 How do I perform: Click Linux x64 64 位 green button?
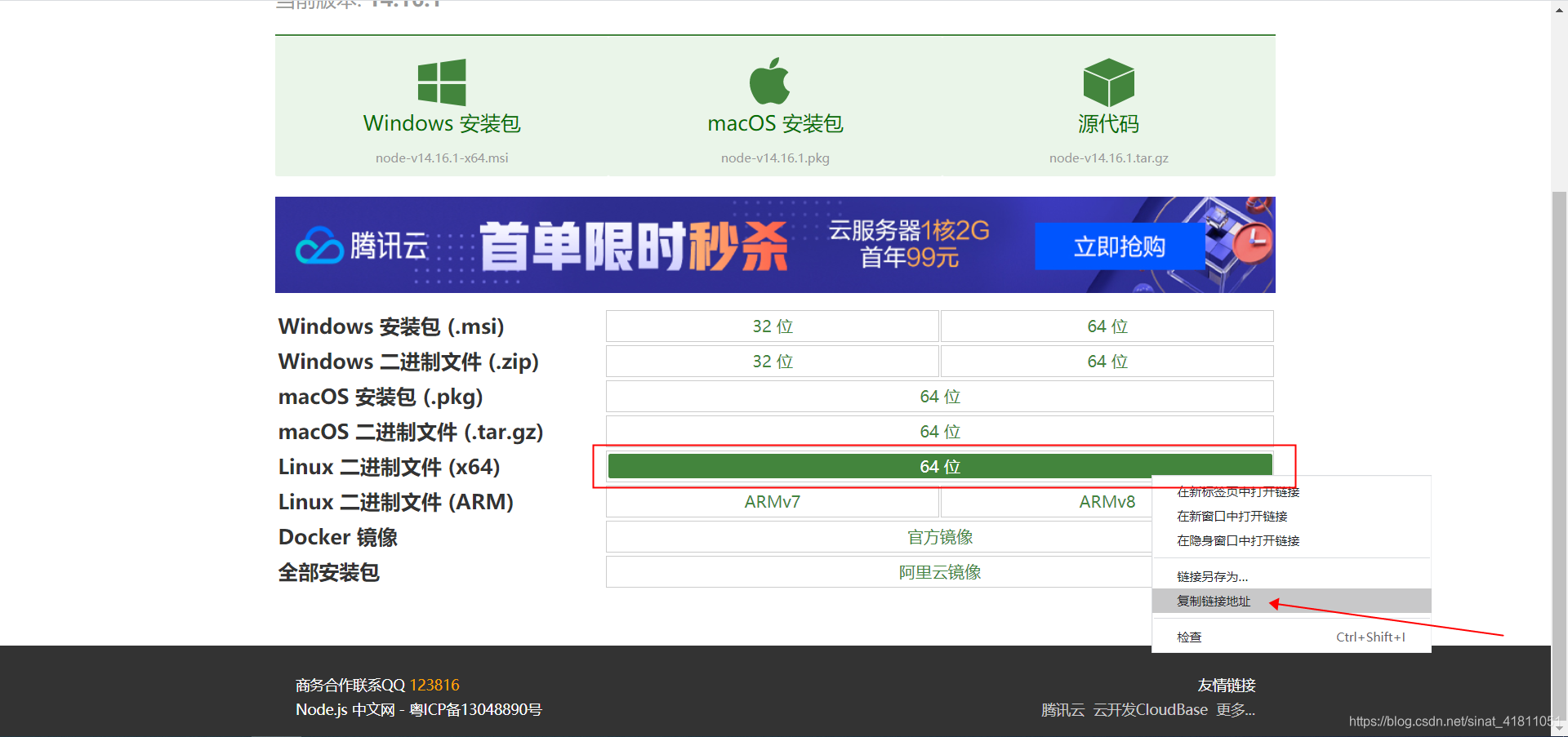940,466
